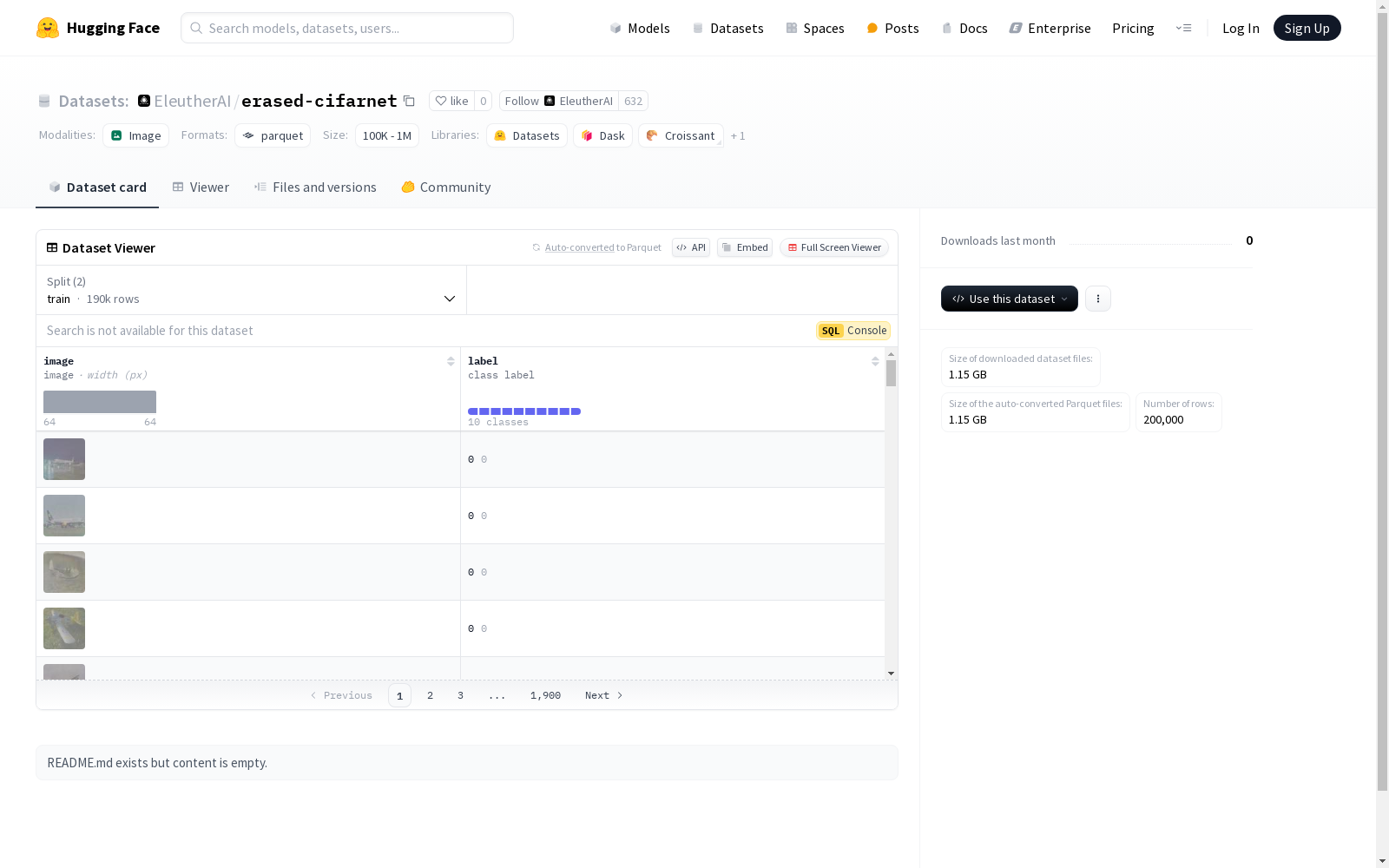Open the third row image thumbnail
This screenshot has width=1389, height=868.
[x=64, y=572]
